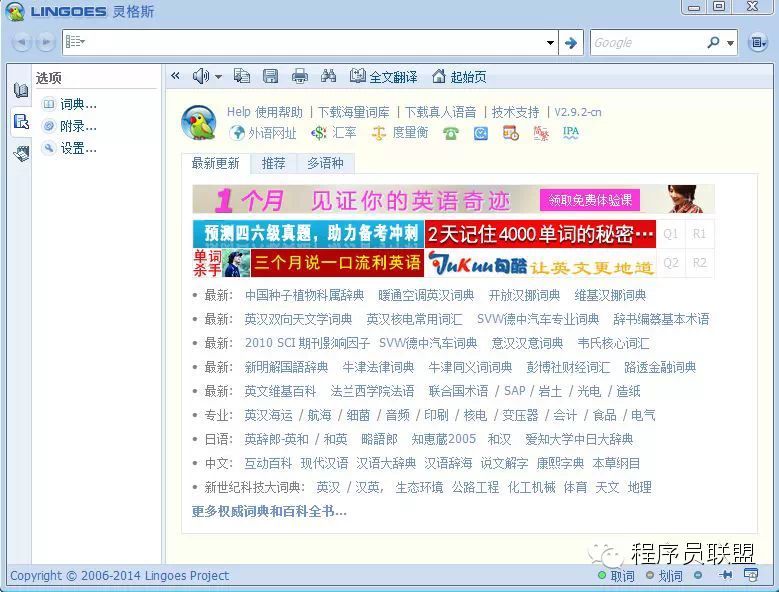Switch to 最新更新 tab
779x592 pixels.
pyautogui.click(x=216, y=163)
